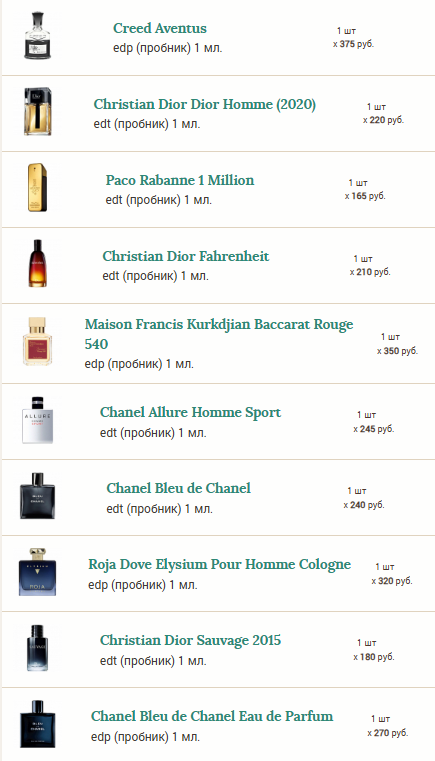
Task: Open the Creed Aventus product link
Action: 160,28
